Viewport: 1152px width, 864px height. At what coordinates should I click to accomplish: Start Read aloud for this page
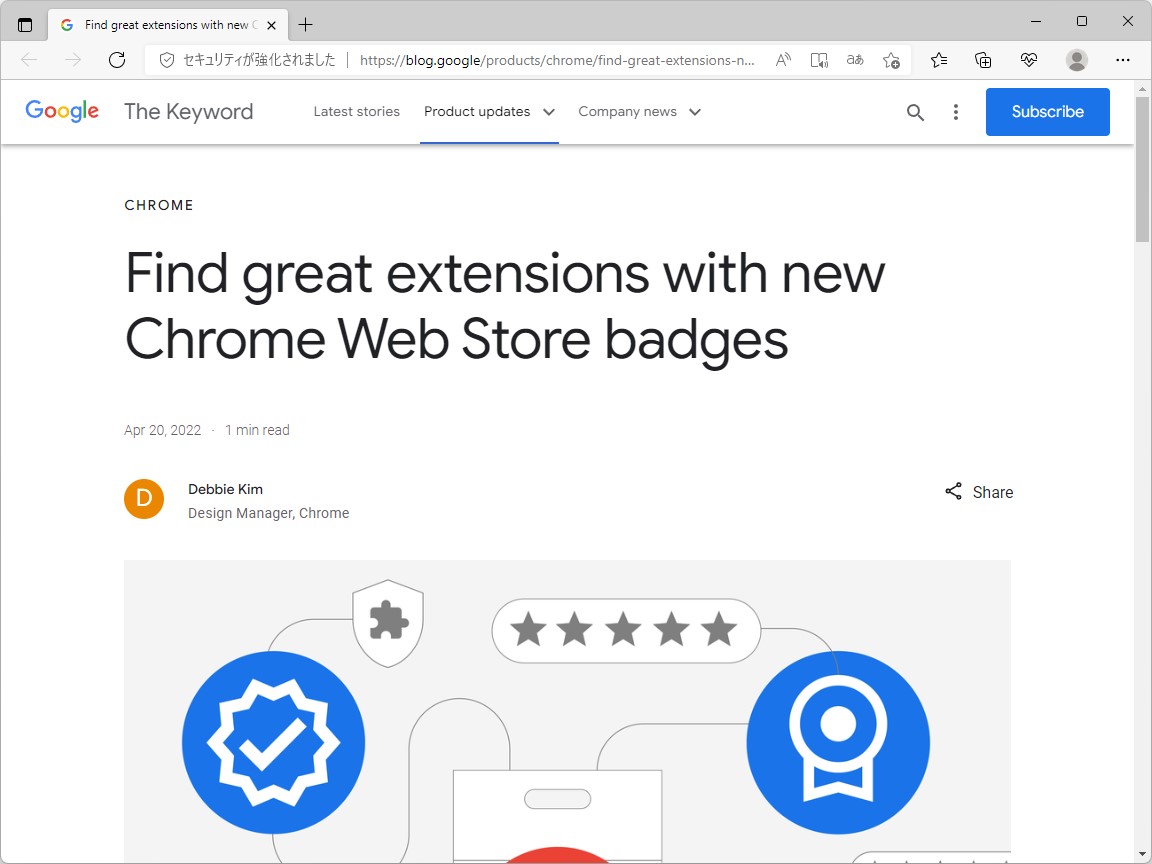pos(783,60)
